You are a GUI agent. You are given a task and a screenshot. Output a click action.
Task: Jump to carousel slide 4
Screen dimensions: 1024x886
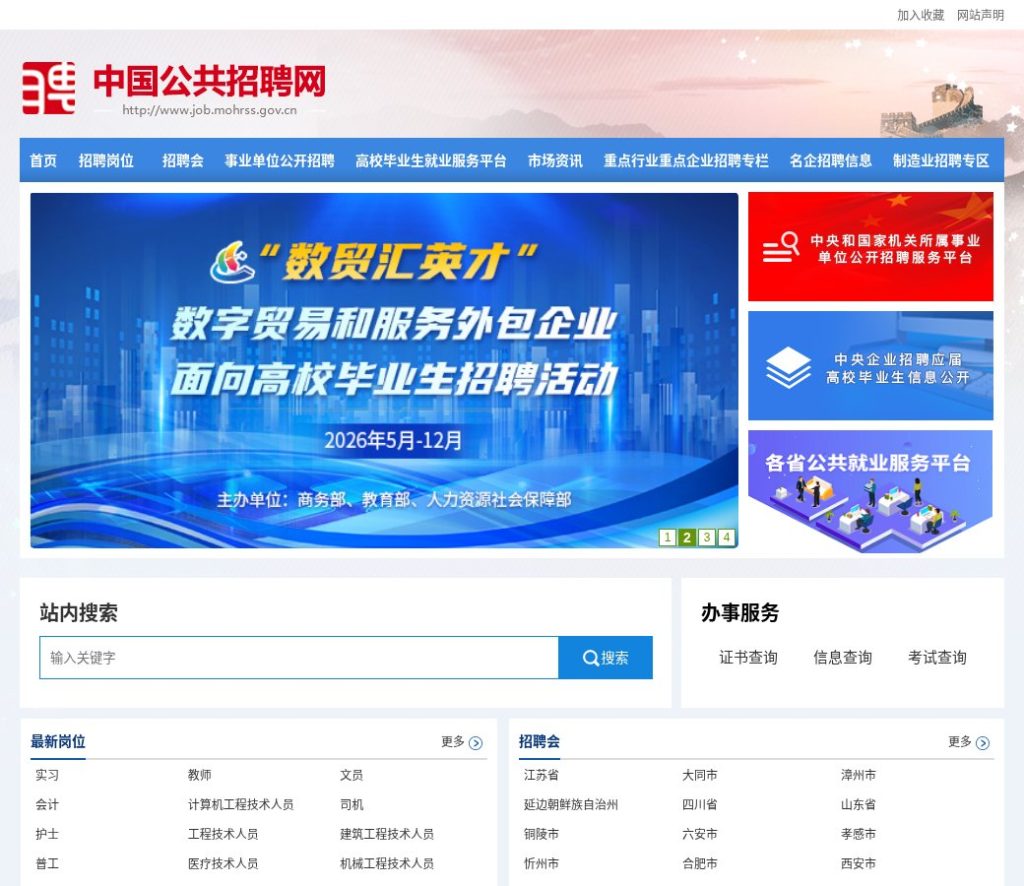pos(726,537)
